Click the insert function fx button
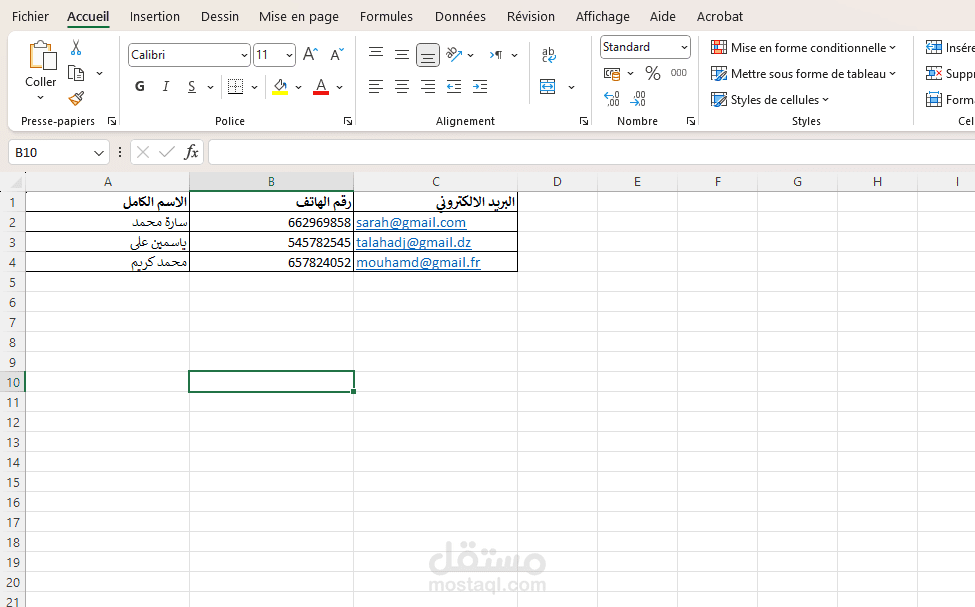The height and width of the screenshot is (607, 975). (x=192, y=152)
